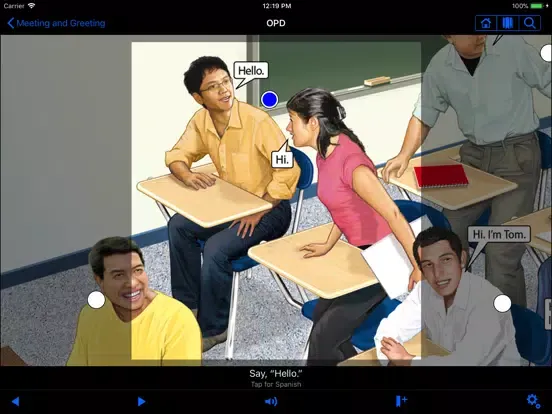552x414 pixels.
Task: Open settings gear icon
Action: (x=533, y=401)
